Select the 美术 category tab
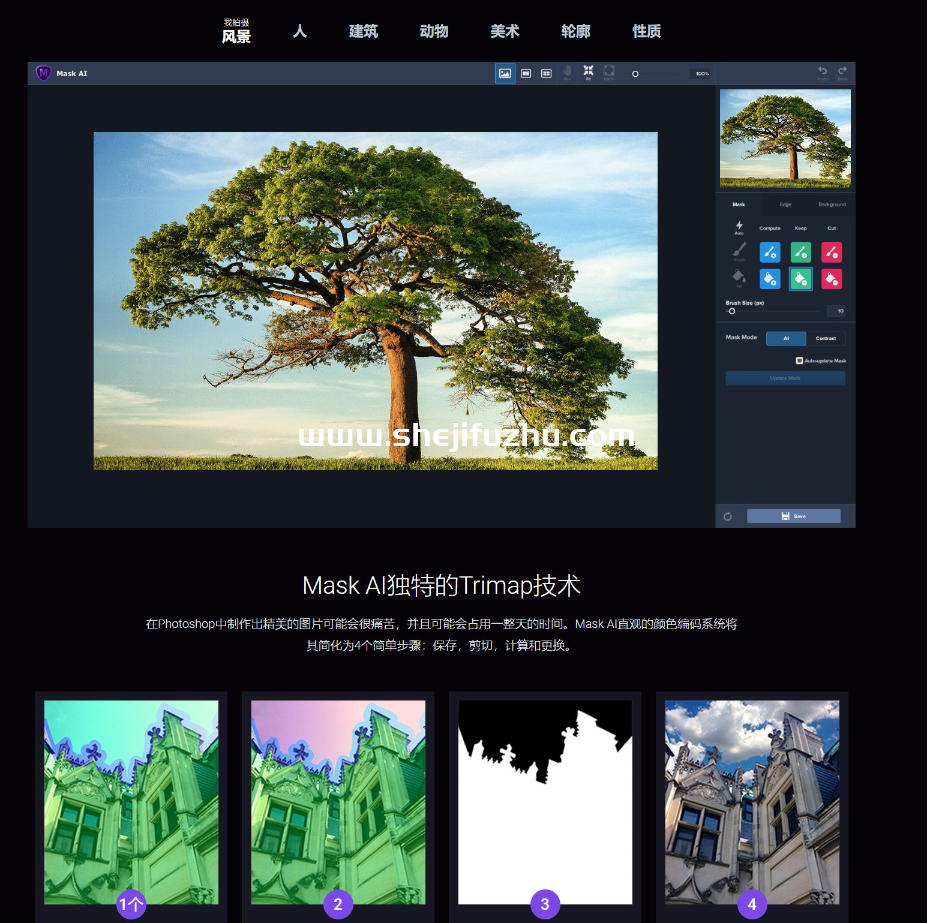This screenshot has width=929, height=923. [505, 31]
